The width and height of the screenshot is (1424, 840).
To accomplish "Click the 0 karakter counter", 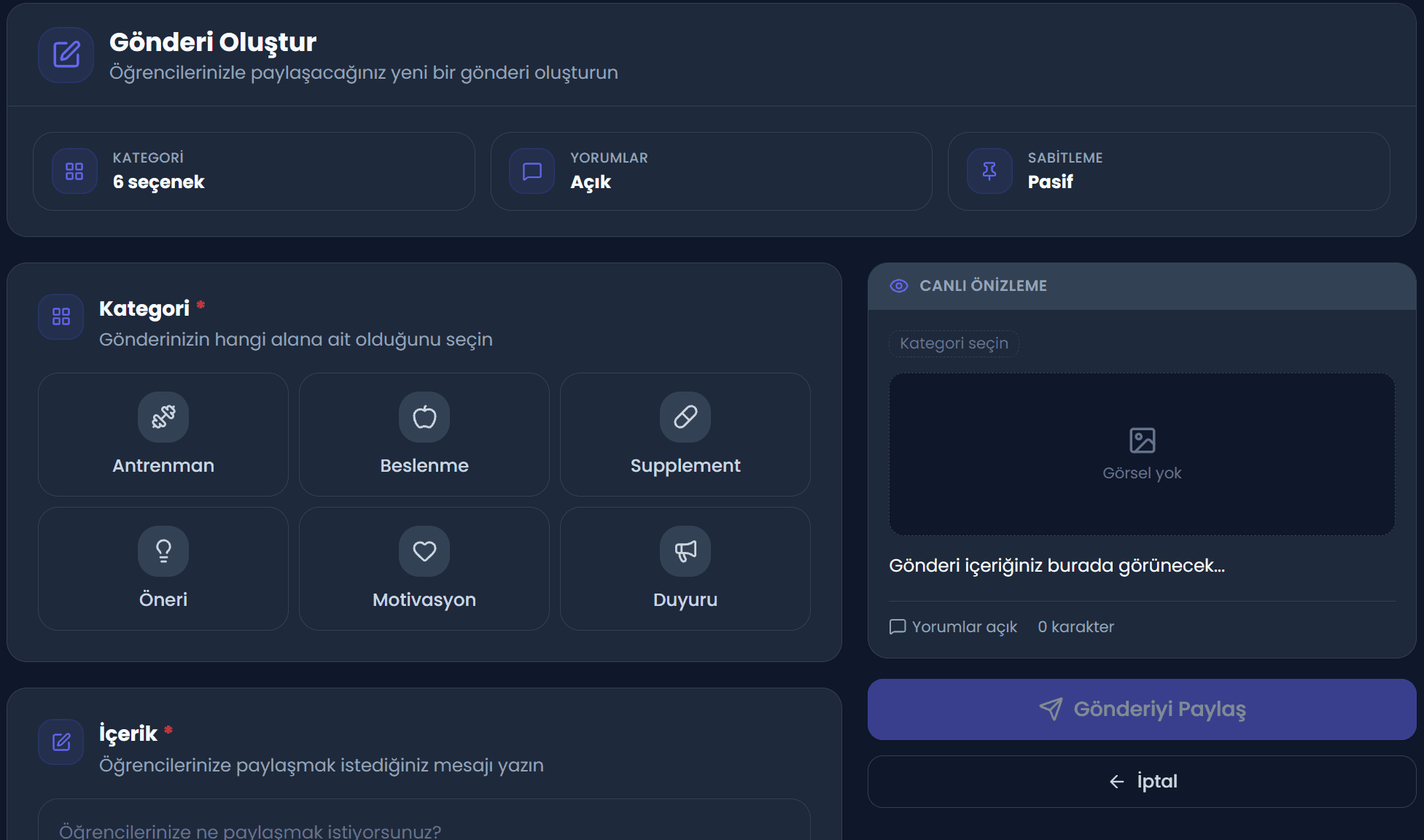I will coord(1076,627).
